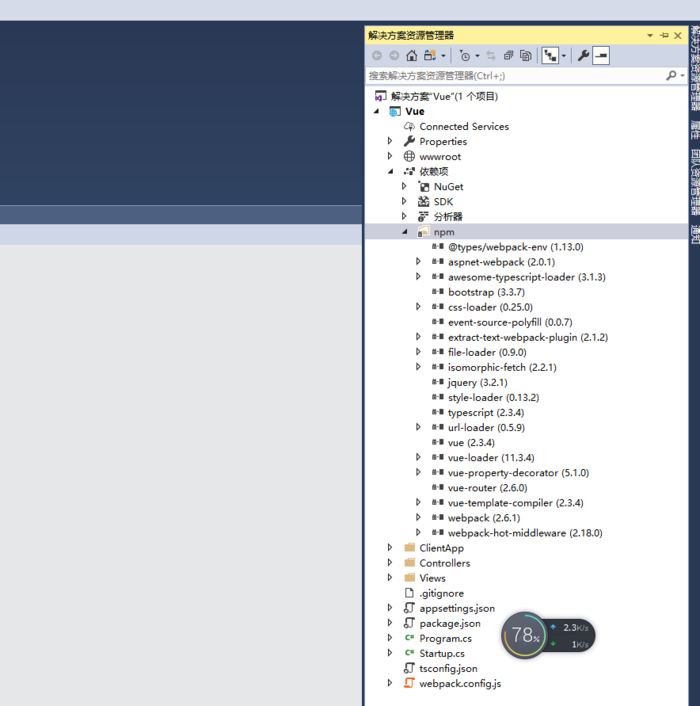Select the solution 'Vue' root icon
This screenshot has width=700, height=706.
[x=380, y=96]
